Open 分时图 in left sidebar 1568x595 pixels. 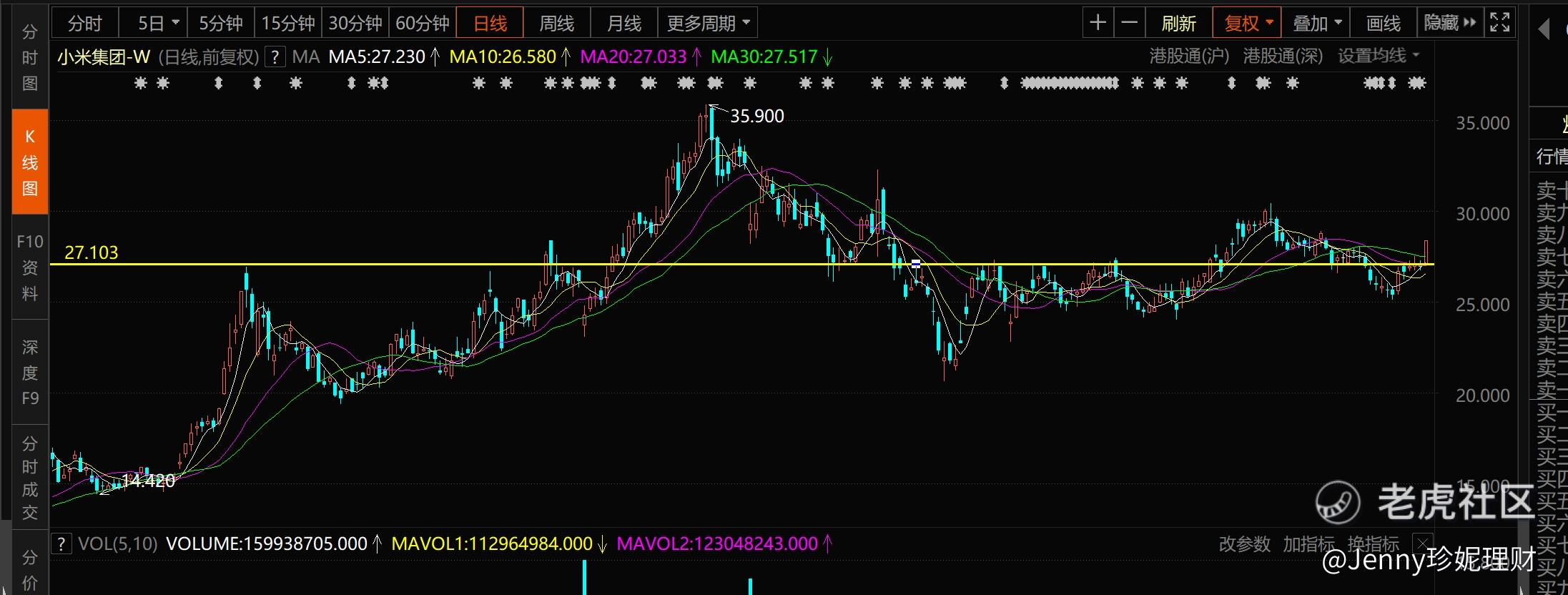pyautogui.click(x=30, y=57)
